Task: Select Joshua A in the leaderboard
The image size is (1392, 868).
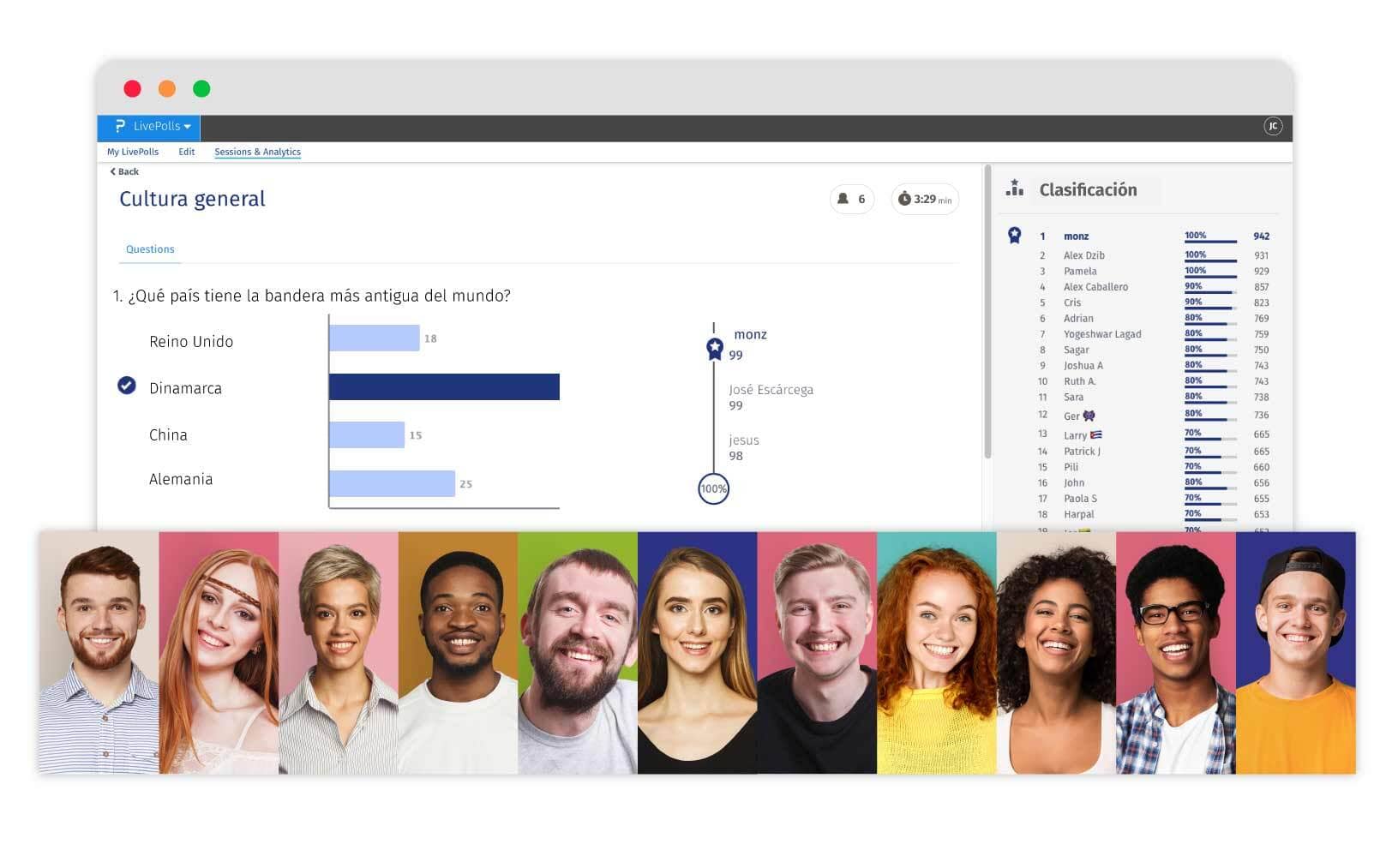Action: coord(1083,366)
